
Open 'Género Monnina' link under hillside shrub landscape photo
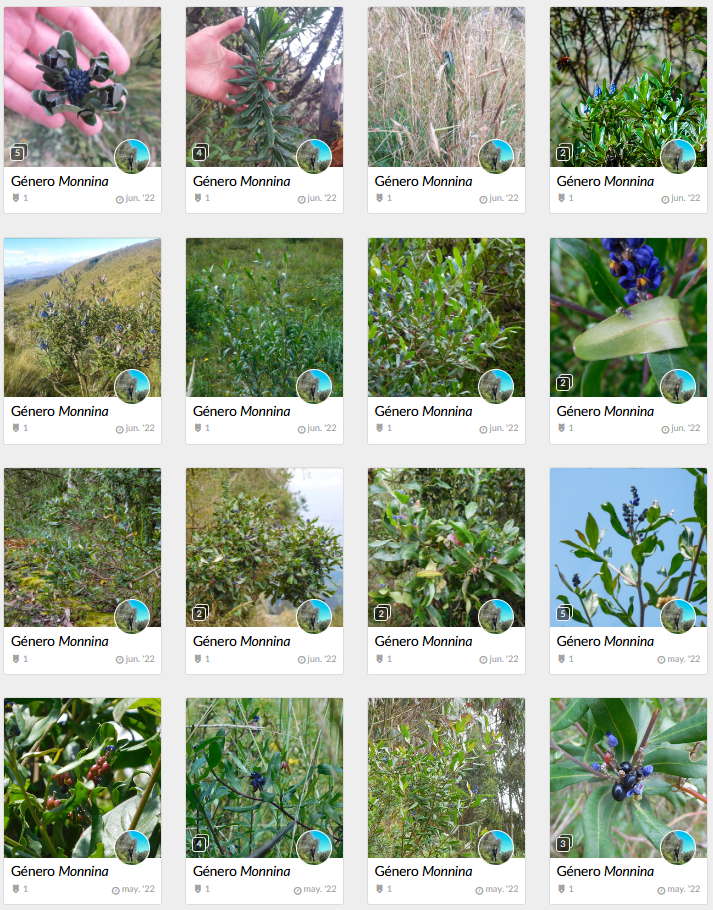pos(60,411)
